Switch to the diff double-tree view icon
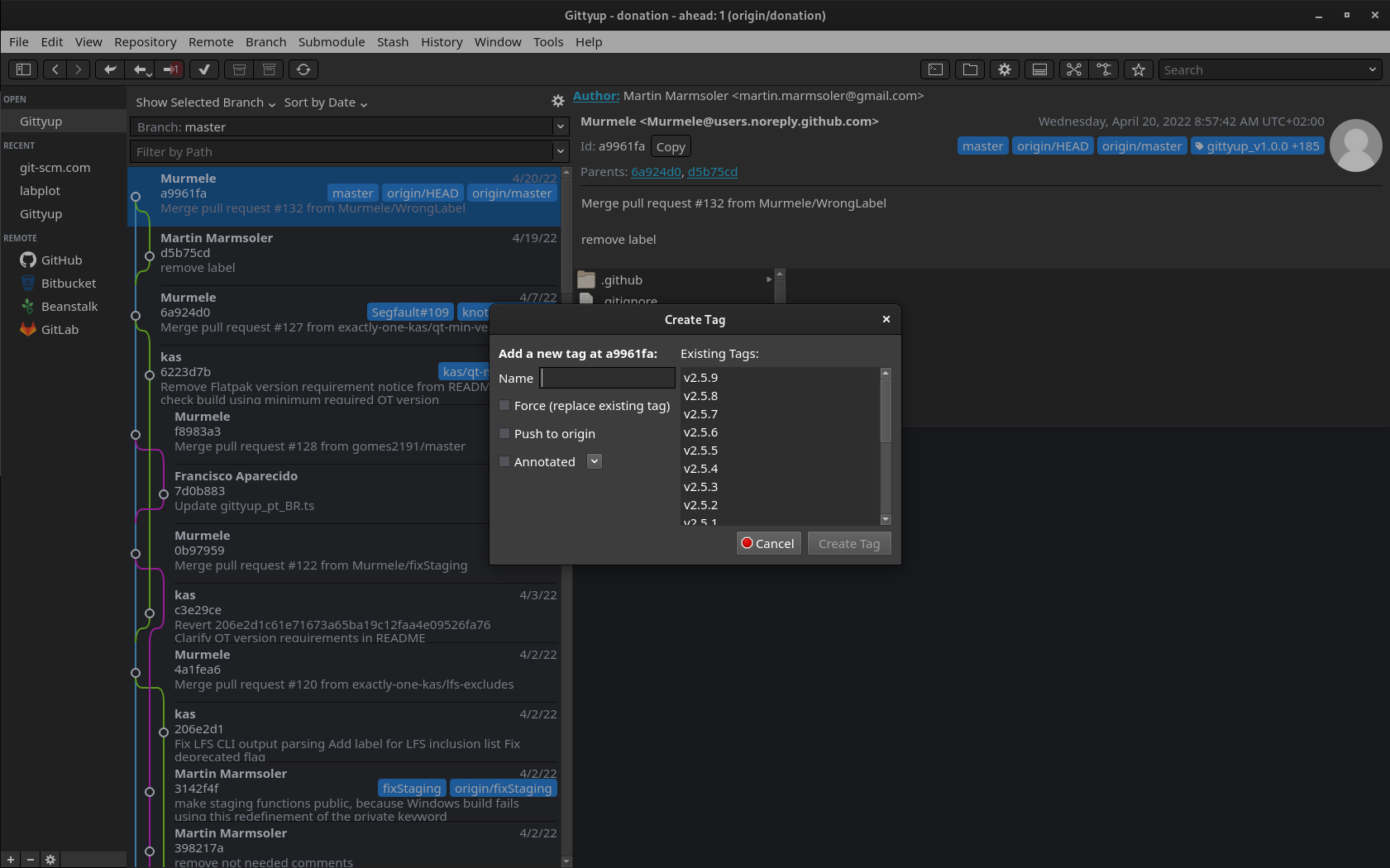The width and height of the screenshot is (1390, 868). 1073,69
